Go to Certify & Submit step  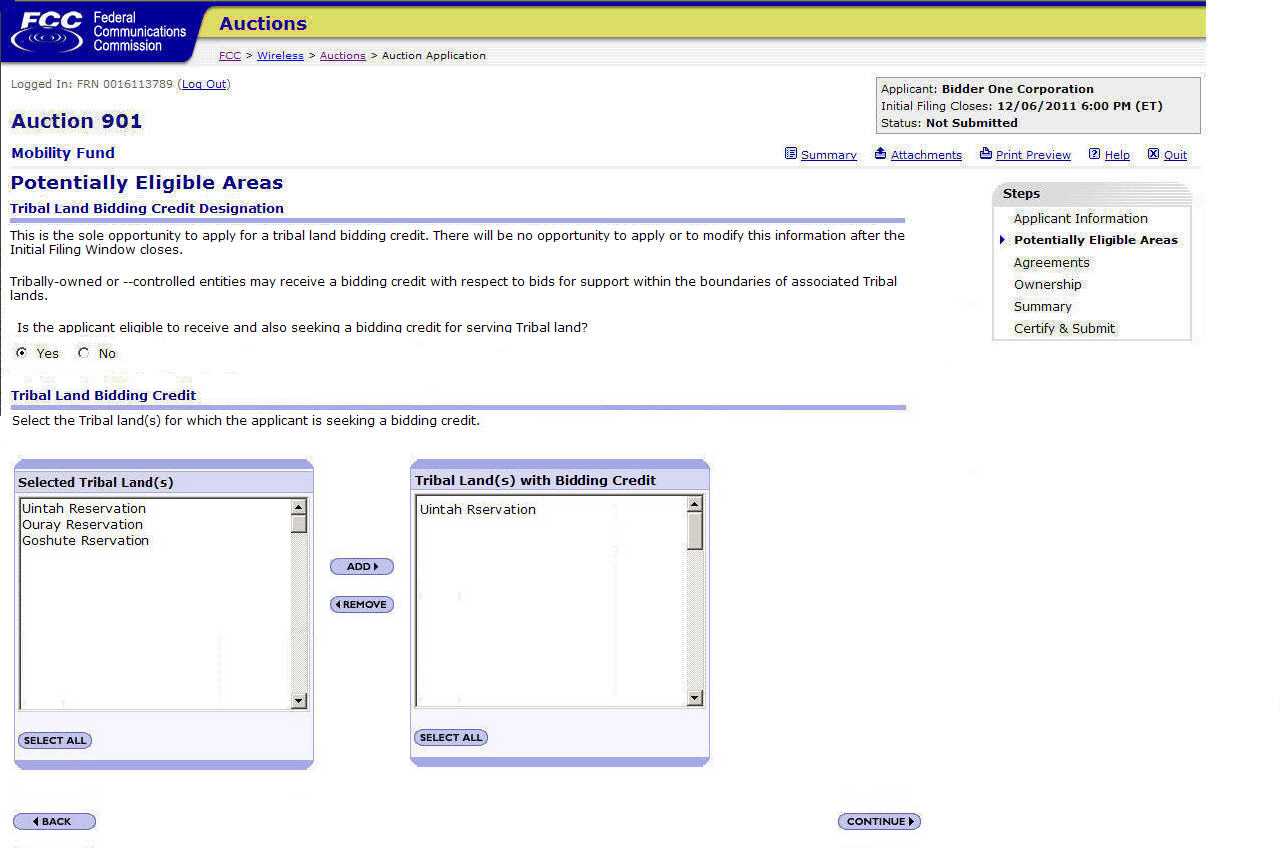(1064, 328)
